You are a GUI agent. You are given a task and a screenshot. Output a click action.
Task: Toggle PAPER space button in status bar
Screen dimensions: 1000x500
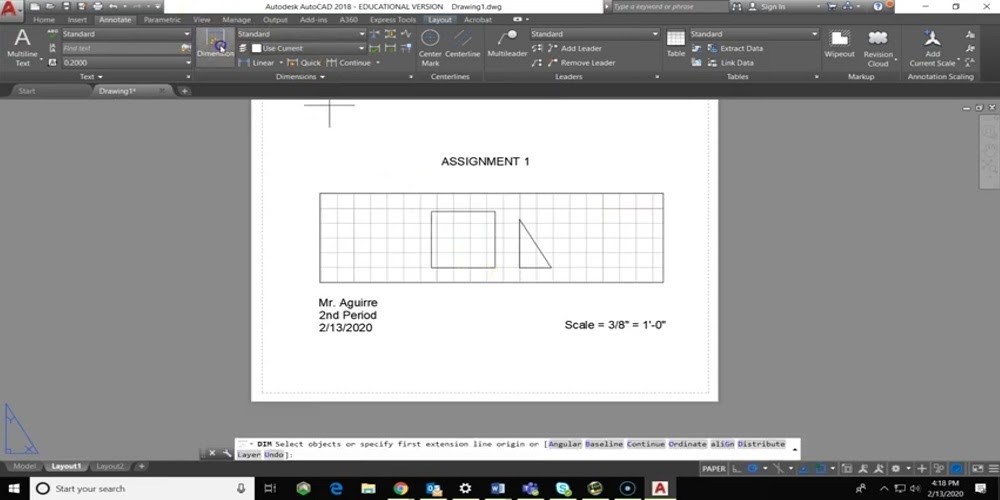(x=714, y=468)
